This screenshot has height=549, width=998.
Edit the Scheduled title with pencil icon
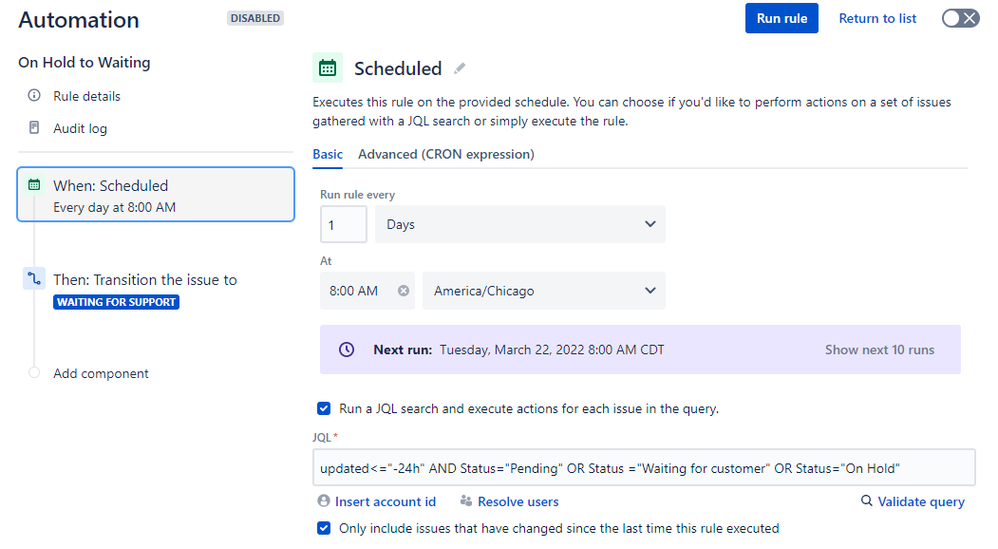click(460, 69)
